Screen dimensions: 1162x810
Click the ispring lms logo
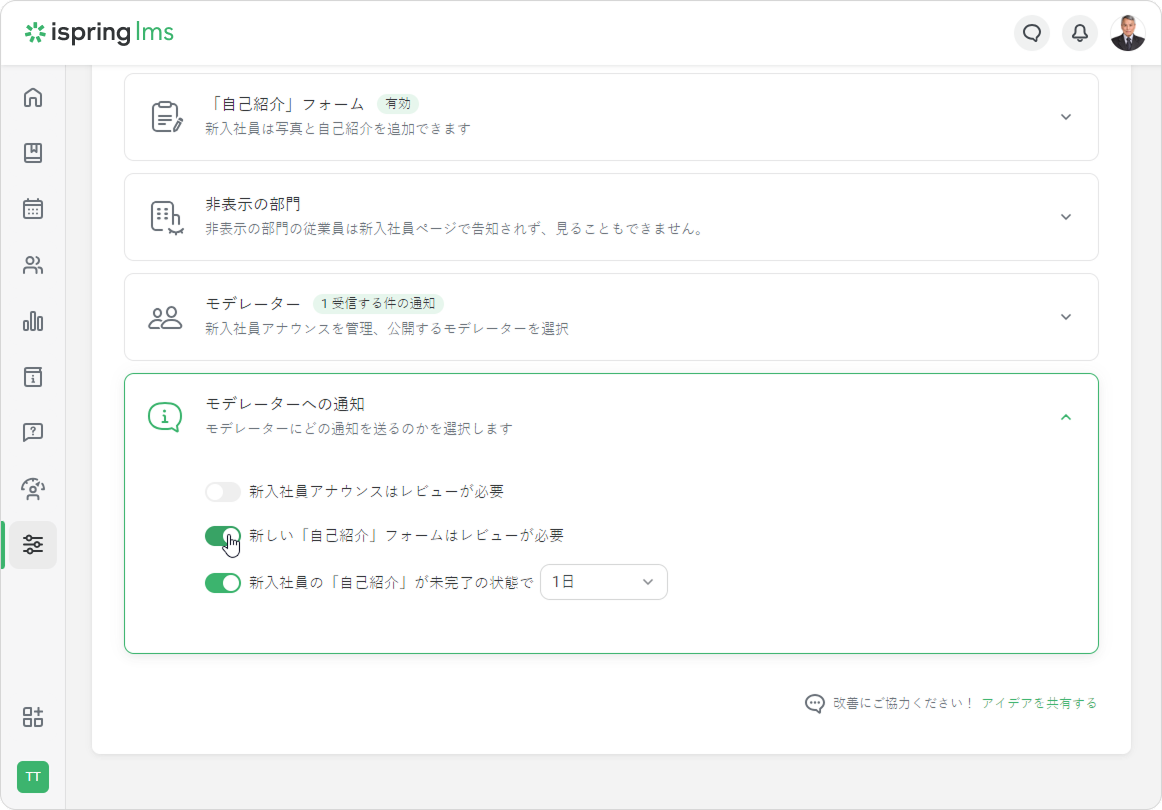[x=100, y=33]
